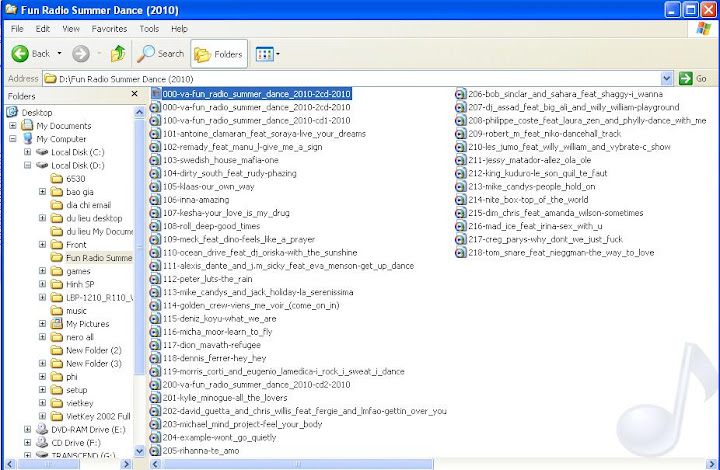This screenshot has width=720, height=470.
Task: Select the CD Drive (F:) icon
Action: [42, 442]
